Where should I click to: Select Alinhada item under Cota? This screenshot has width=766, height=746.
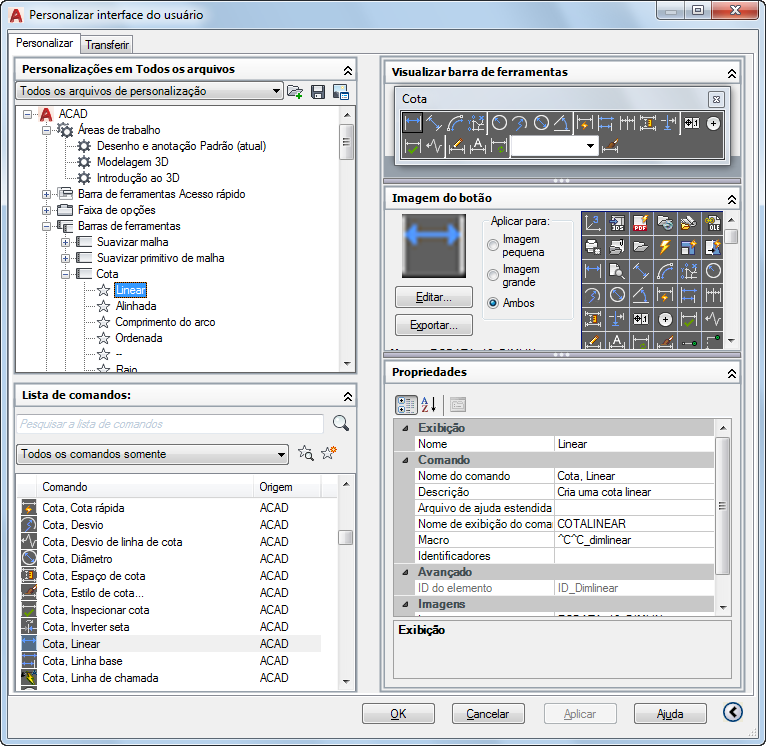click(136, 306)
